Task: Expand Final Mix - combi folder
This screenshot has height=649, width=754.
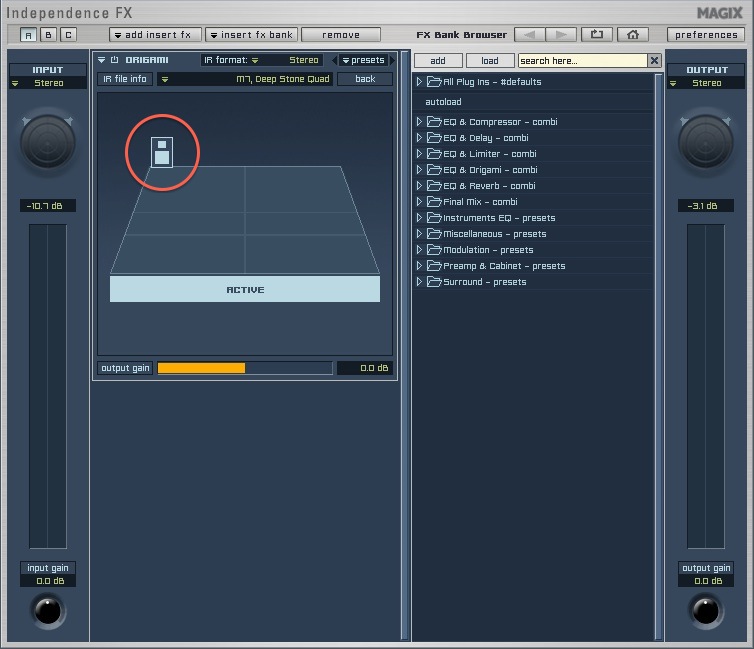Action: click(x=419, y=202)
